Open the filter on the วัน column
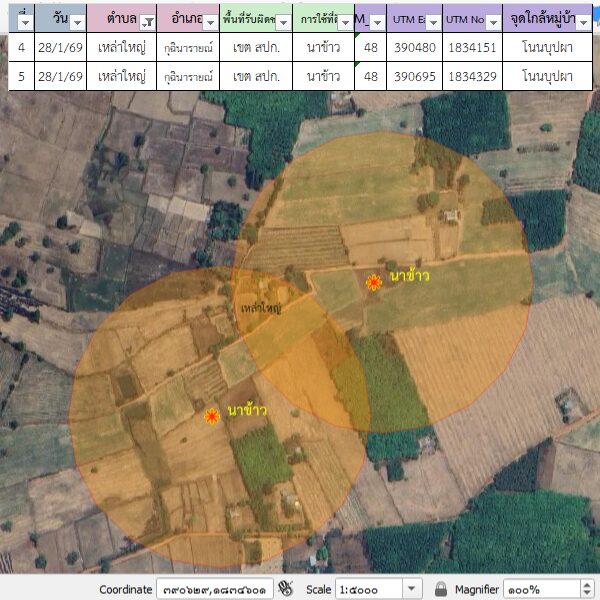This screenshot has height=600, width=600. click(77, 22)
